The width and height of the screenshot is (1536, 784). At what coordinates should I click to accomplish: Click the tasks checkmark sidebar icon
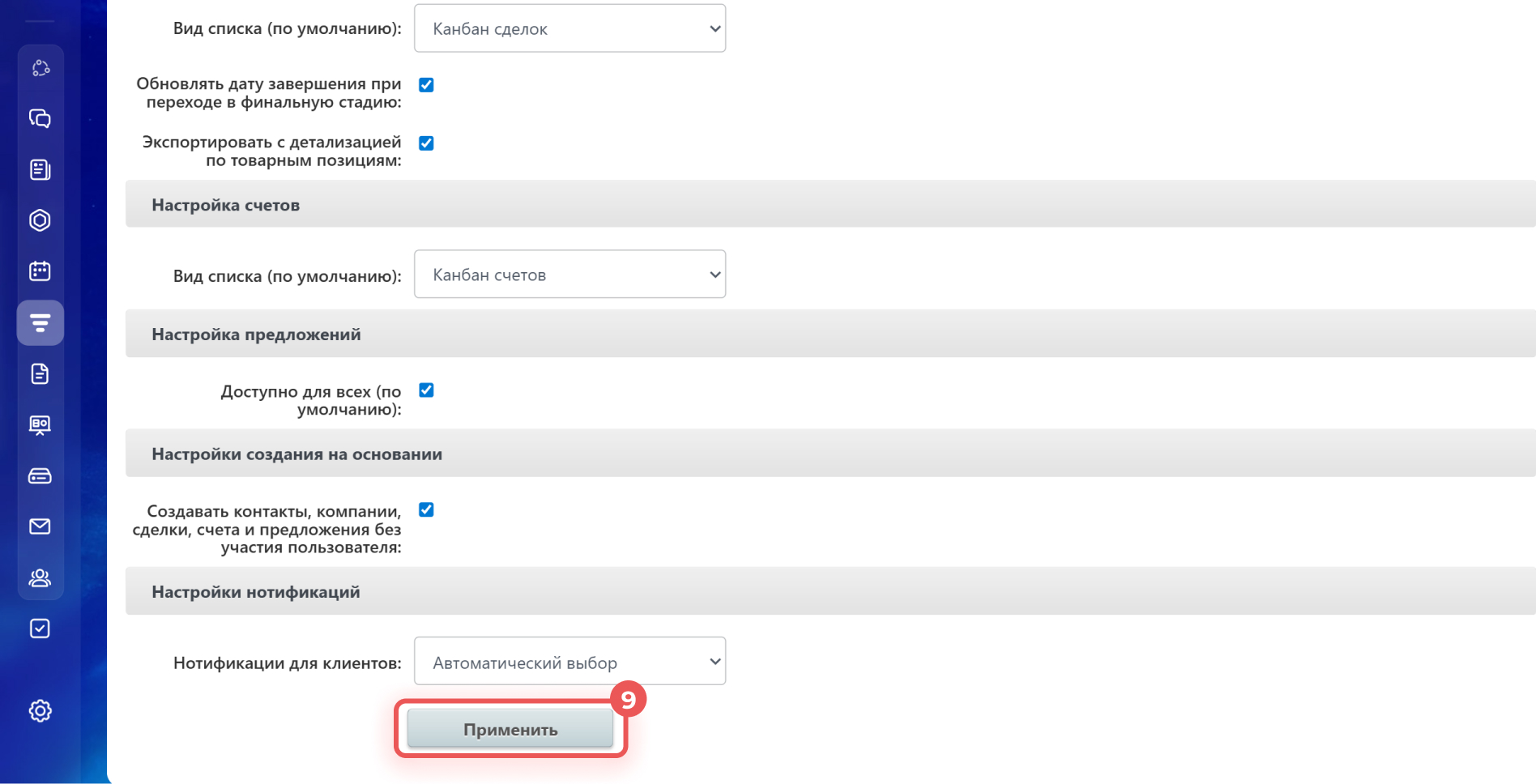coord(40,628)
